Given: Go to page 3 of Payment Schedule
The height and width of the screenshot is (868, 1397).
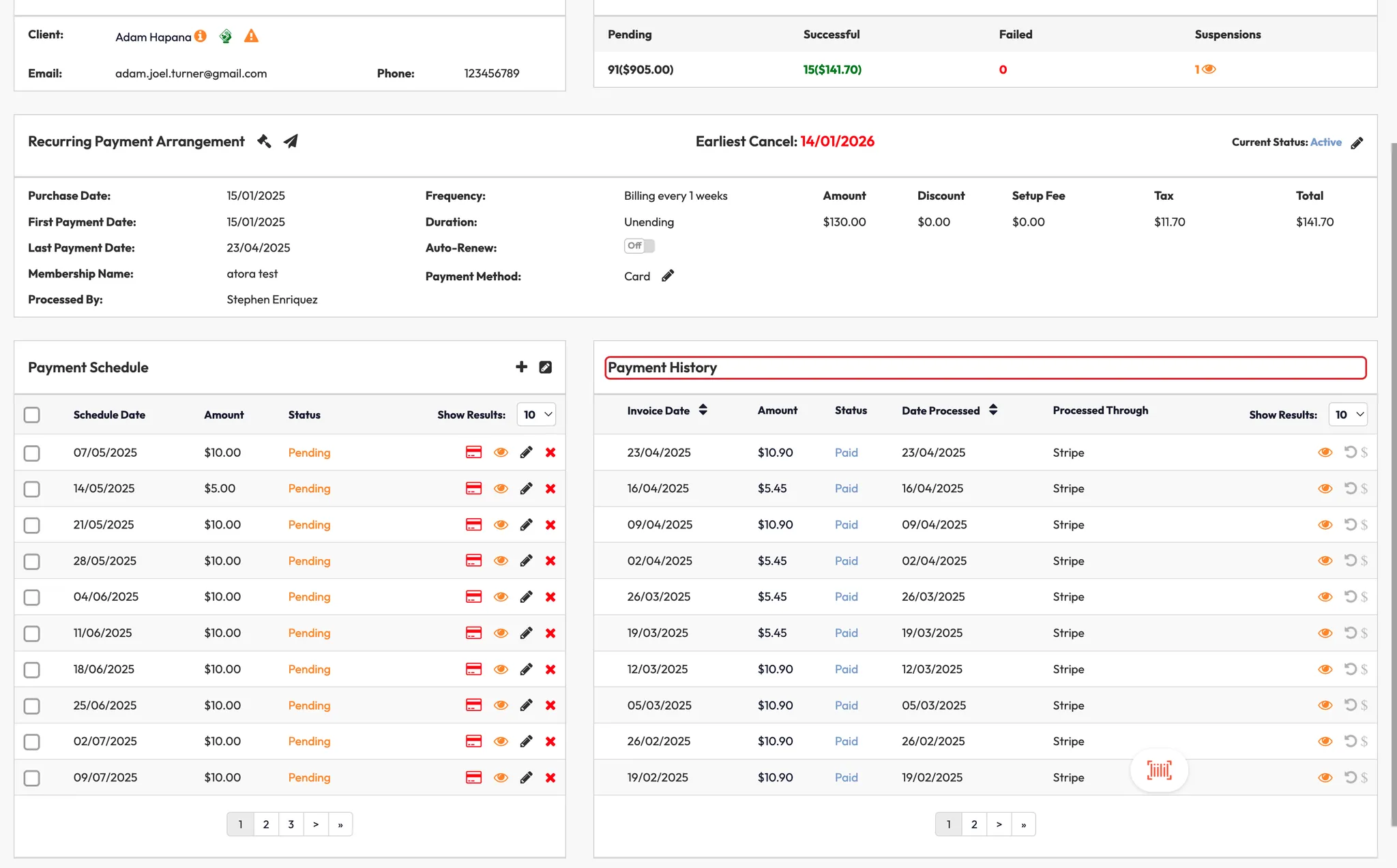Looking at the screenshot, I should [291, 824].
